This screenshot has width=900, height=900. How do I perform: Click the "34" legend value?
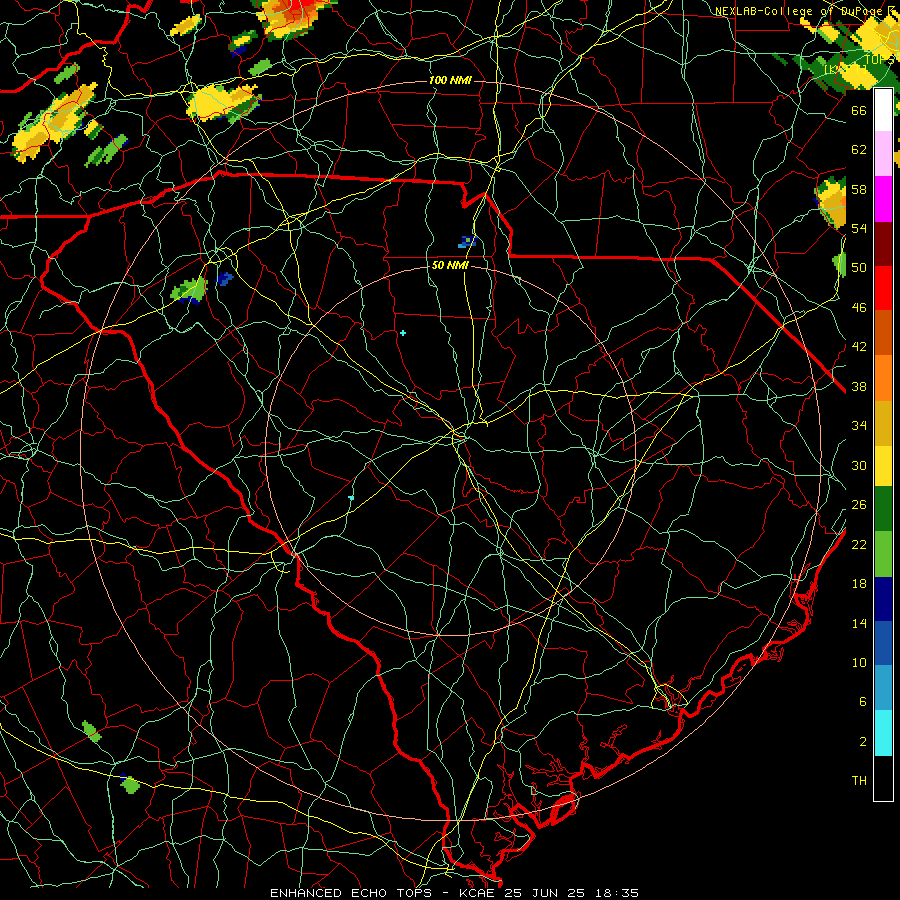click(x=859, y=426)
